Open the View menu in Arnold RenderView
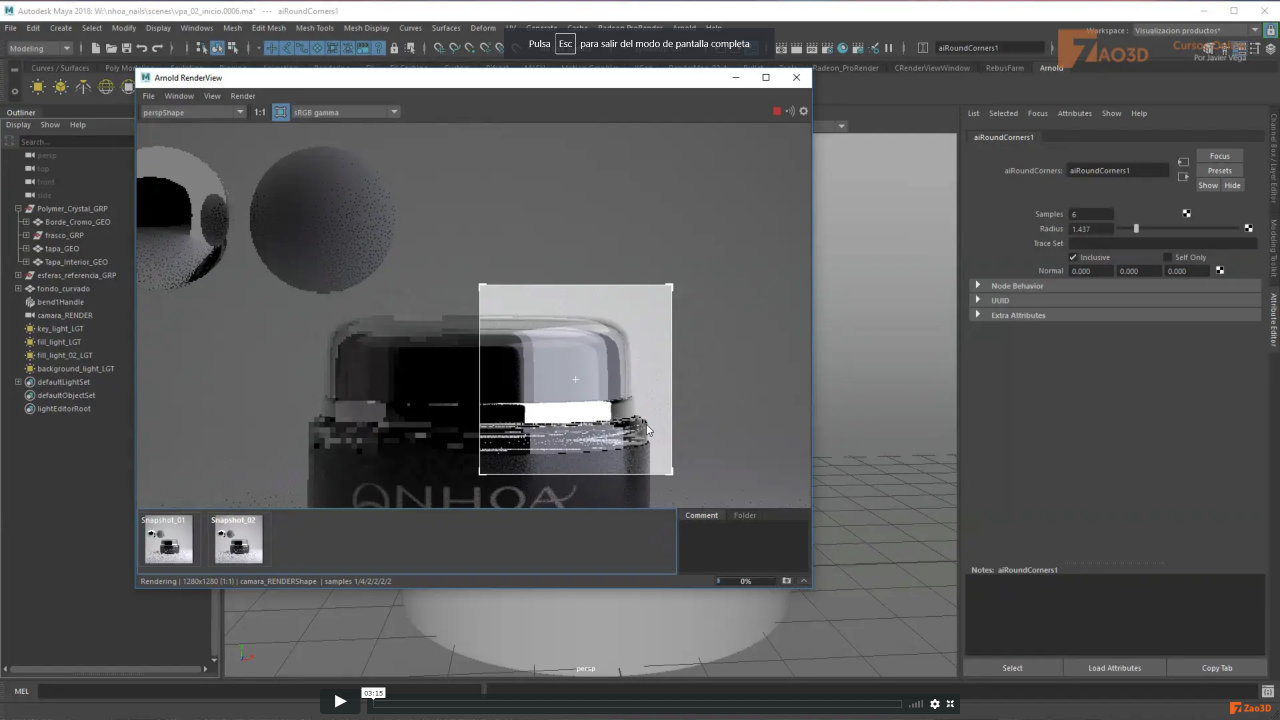1280x720 pixels. (212, 96)
